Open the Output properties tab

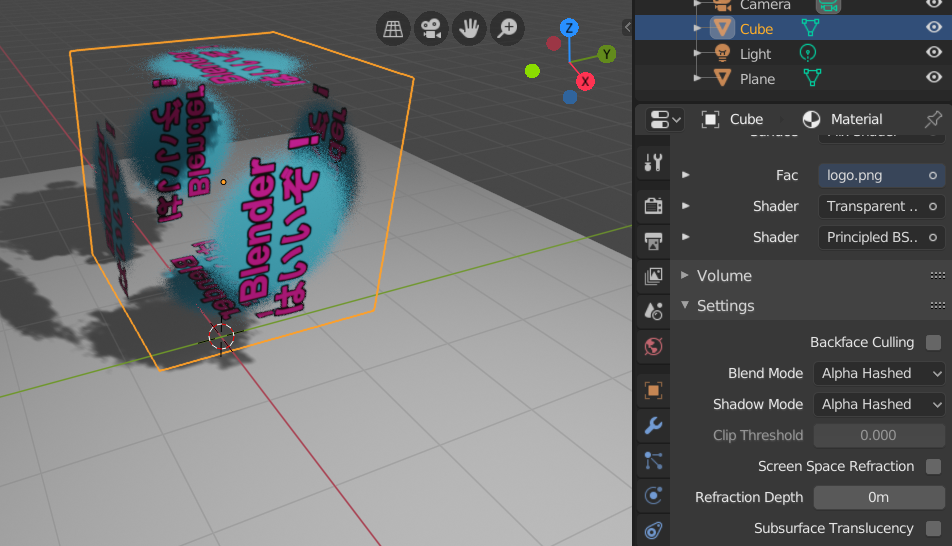tap(653, 241)
